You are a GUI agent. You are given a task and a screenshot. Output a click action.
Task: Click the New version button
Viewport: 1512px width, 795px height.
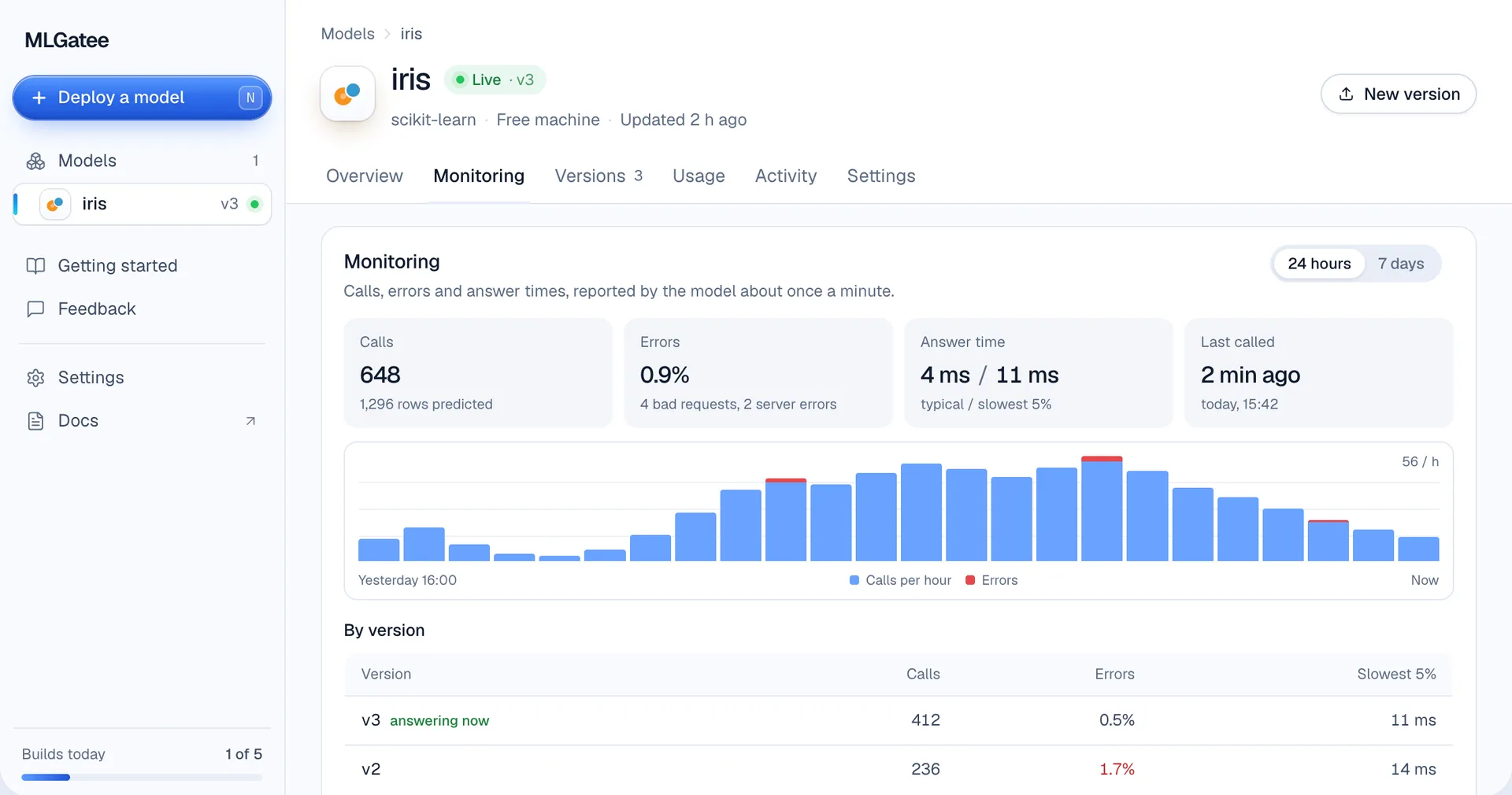(x=1399, y=94)
